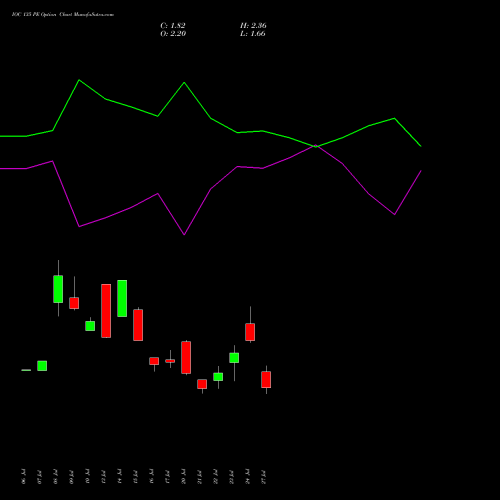Select the 20 Jul date label
500x500 pixels.
[183, 477]
